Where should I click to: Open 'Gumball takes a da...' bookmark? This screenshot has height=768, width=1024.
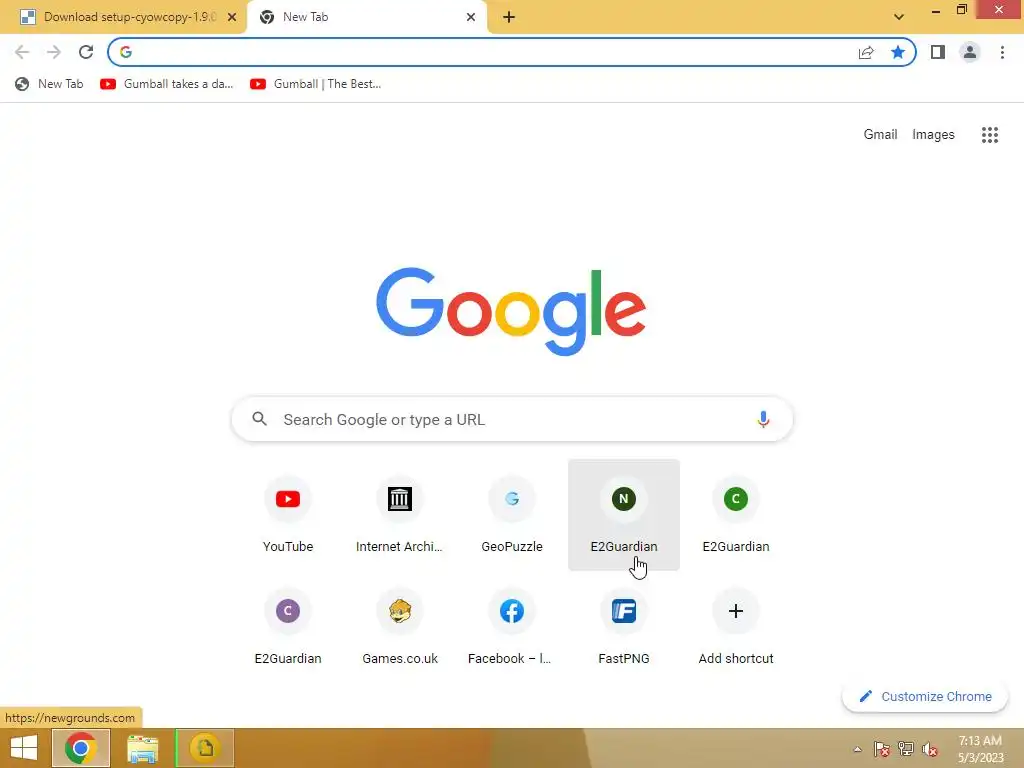click(x=167, y=84)
